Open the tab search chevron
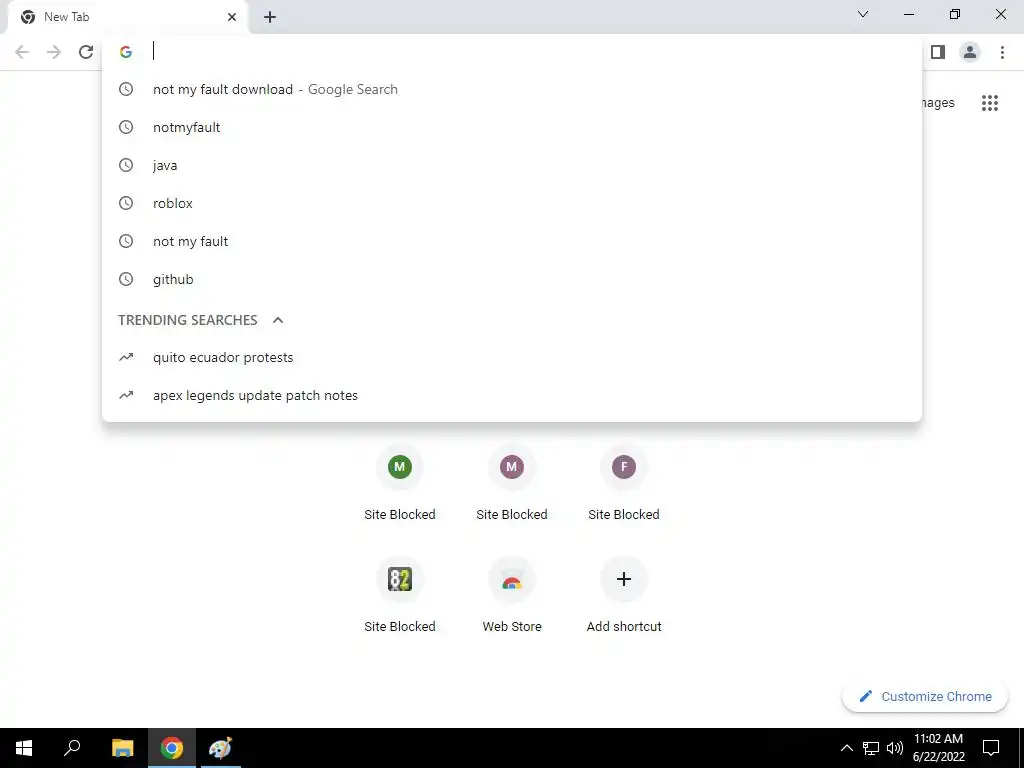 pyautogui.click(x=863, y=14)
